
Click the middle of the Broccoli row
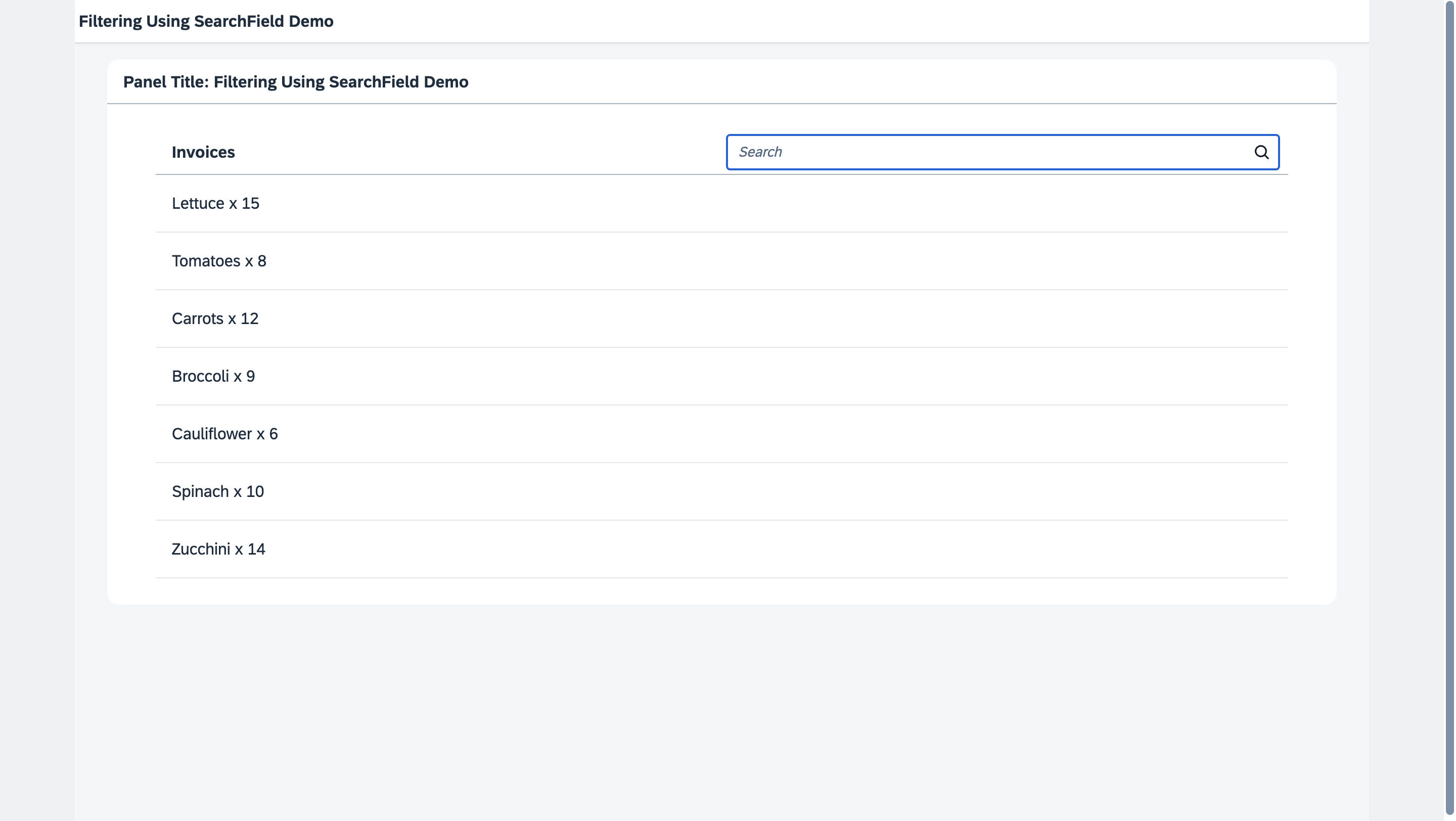722,376
